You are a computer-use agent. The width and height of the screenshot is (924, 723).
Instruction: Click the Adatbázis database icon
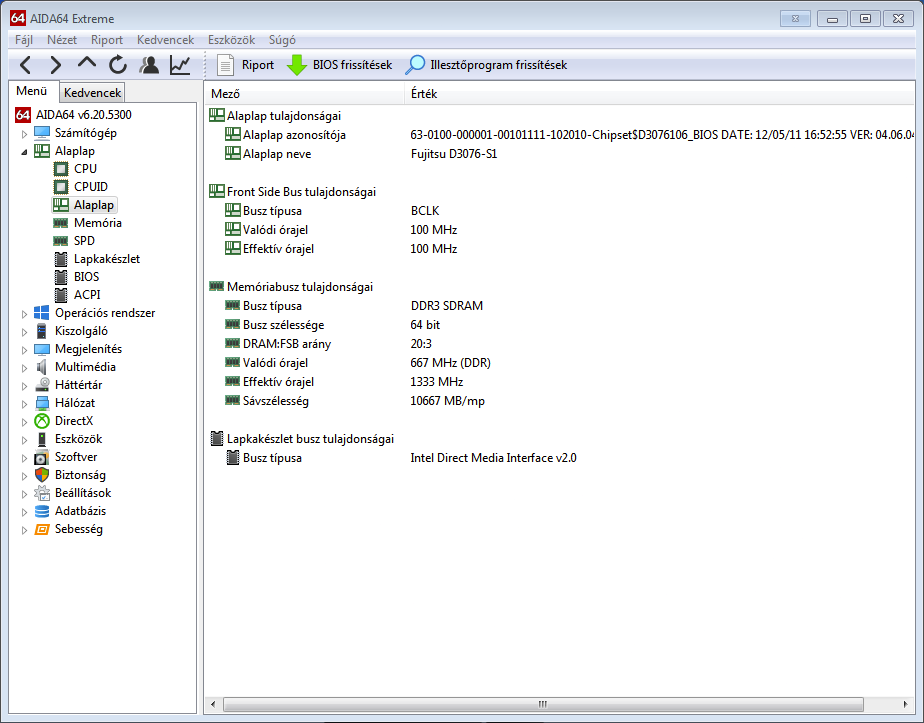coord(42,511)
